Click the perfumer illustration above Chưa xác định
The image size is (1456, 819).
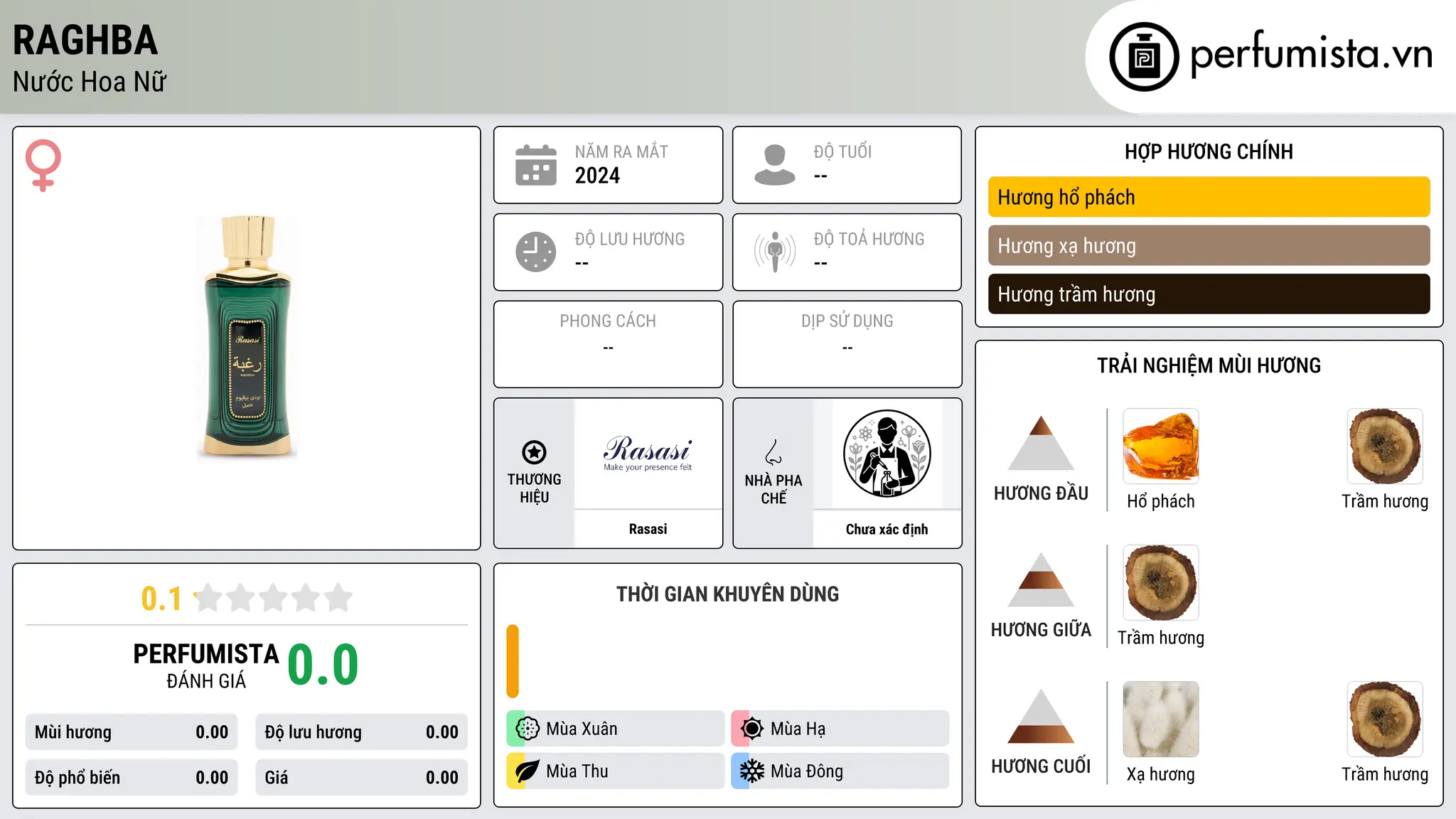(x=887, y=454)
